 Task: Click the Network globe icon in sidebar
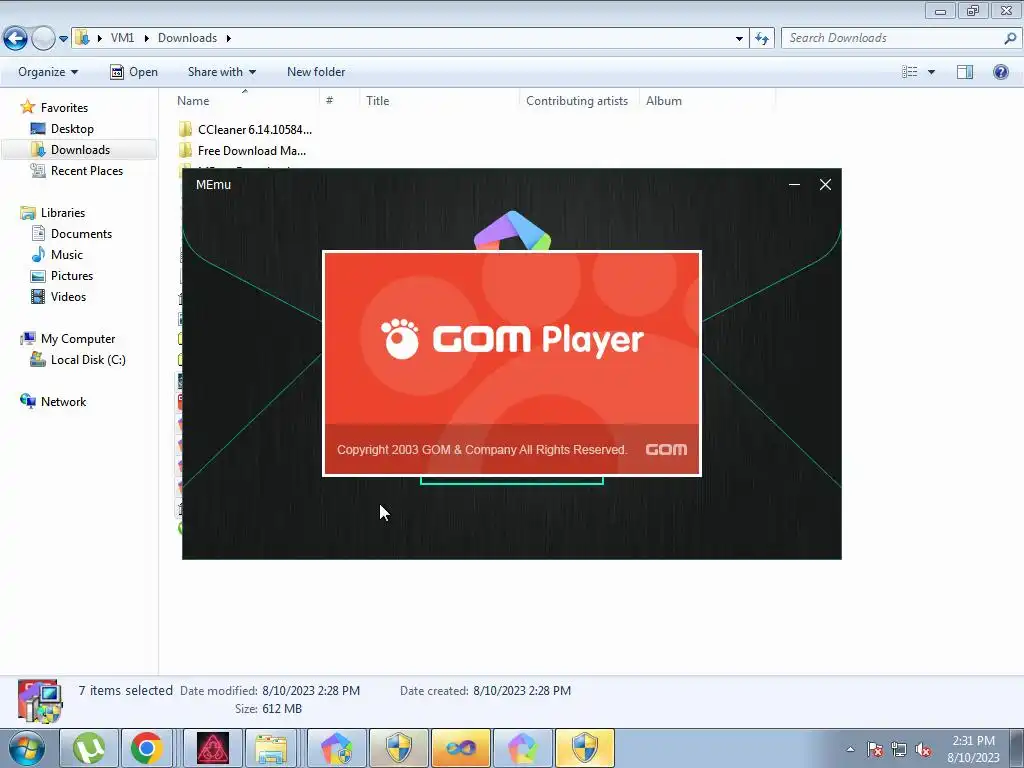[27, 402]
